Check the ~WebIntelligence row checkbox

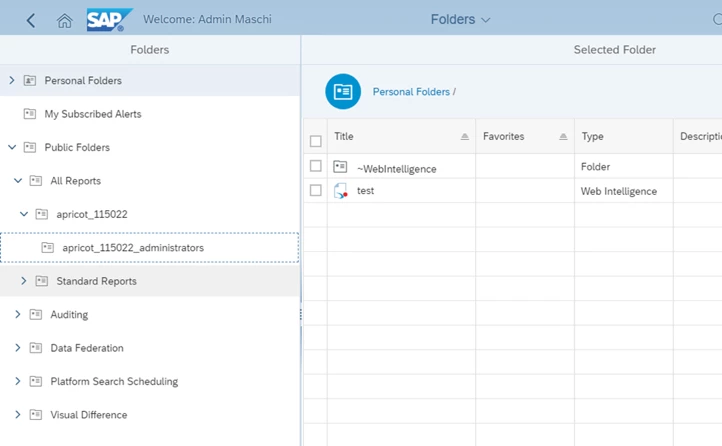(315, 166)
